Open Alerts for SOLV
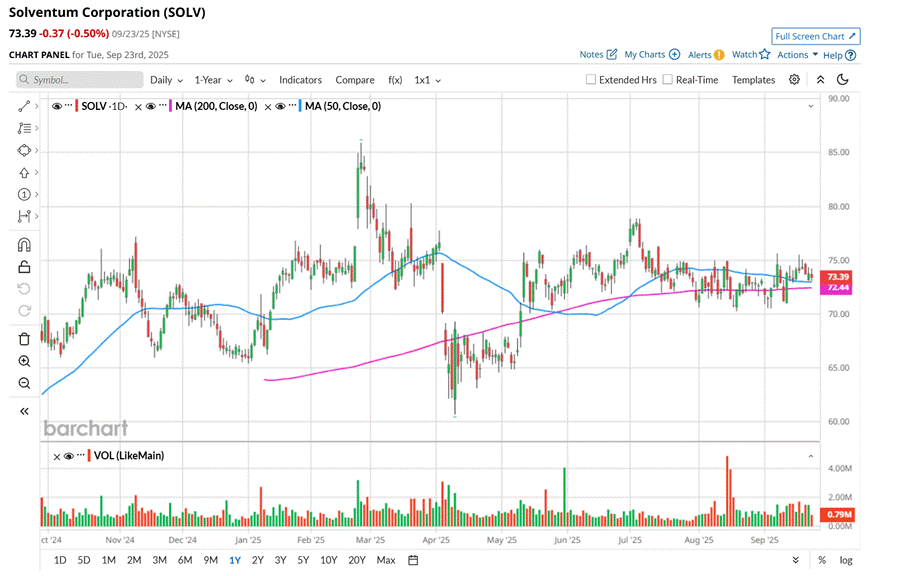 tap(706, 55)
